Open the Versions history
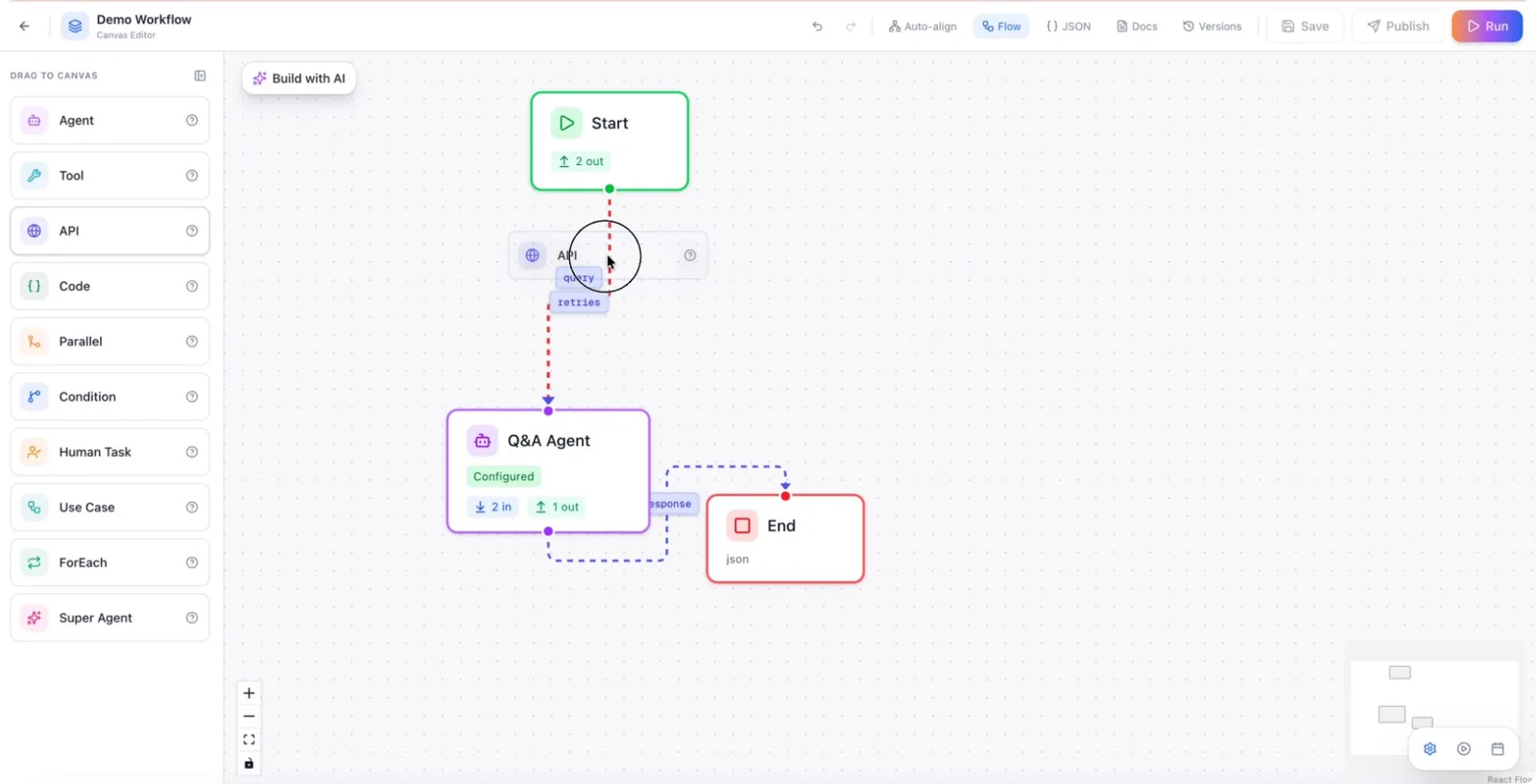1536x784 pixels. pos(1212,26)
